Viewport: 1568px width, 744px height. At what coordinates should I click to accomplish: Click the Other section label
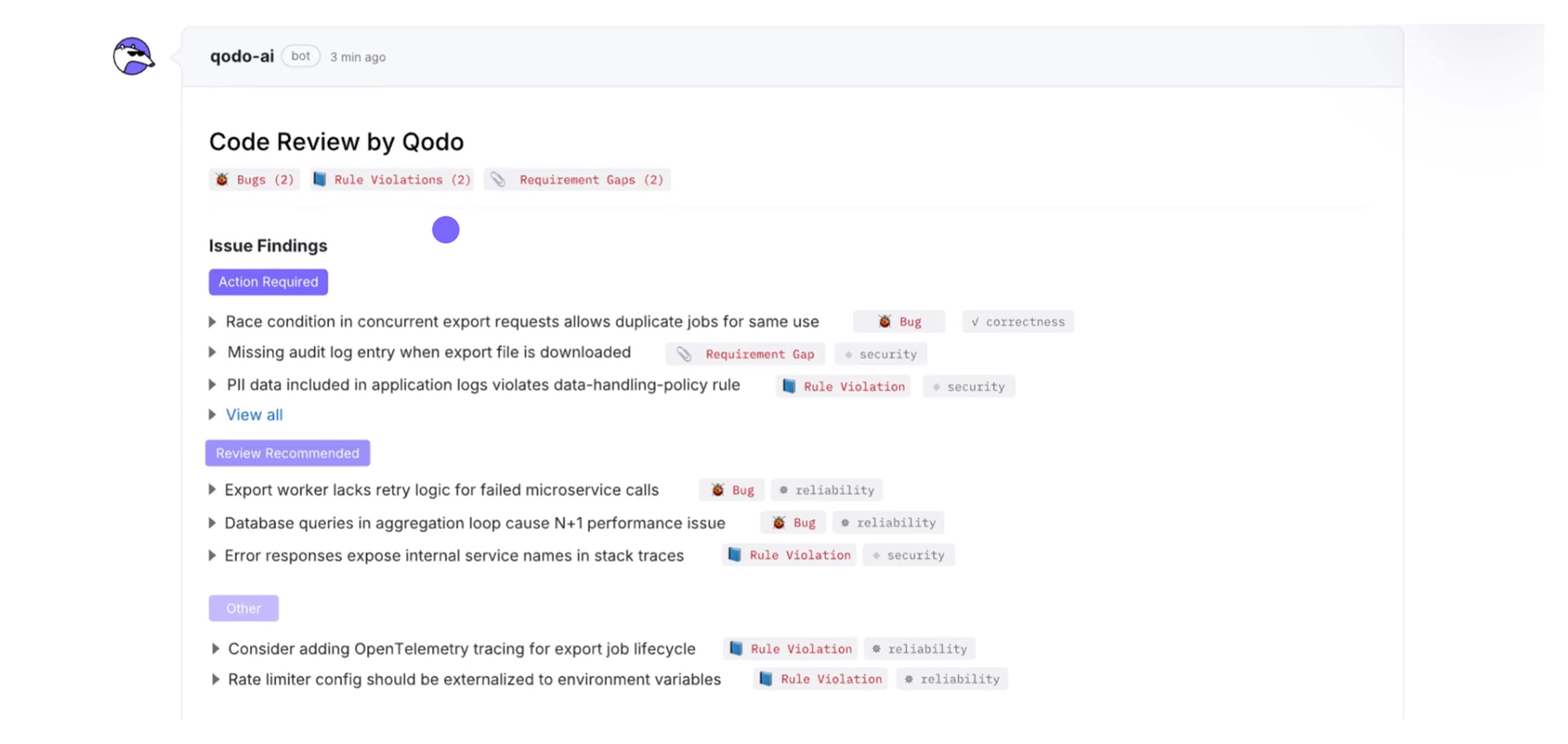[243, 608]
